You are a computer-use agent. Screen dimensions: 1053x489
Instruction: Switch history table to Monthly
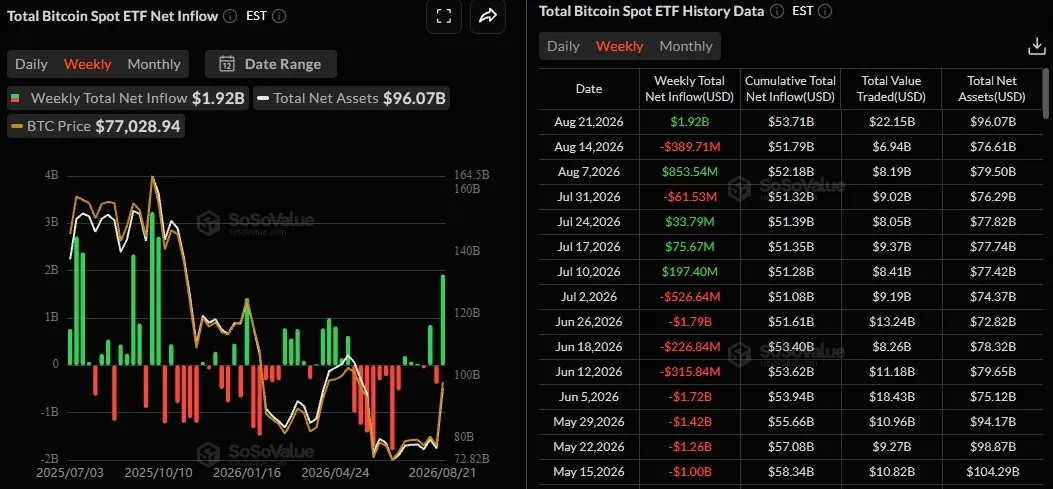(x=686, y=46)
